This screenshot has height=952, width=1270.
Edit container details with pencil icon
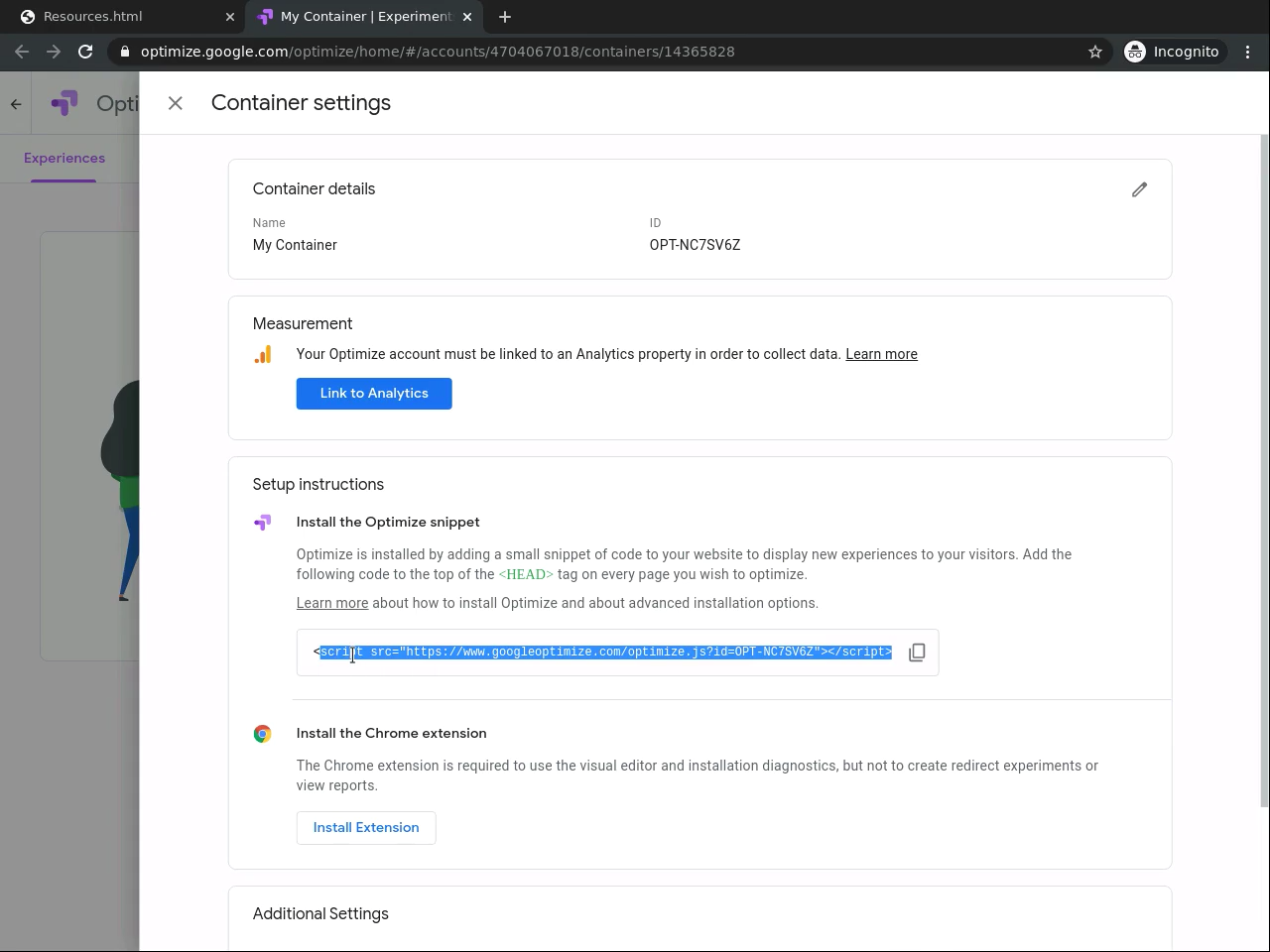pos(1139,189)
